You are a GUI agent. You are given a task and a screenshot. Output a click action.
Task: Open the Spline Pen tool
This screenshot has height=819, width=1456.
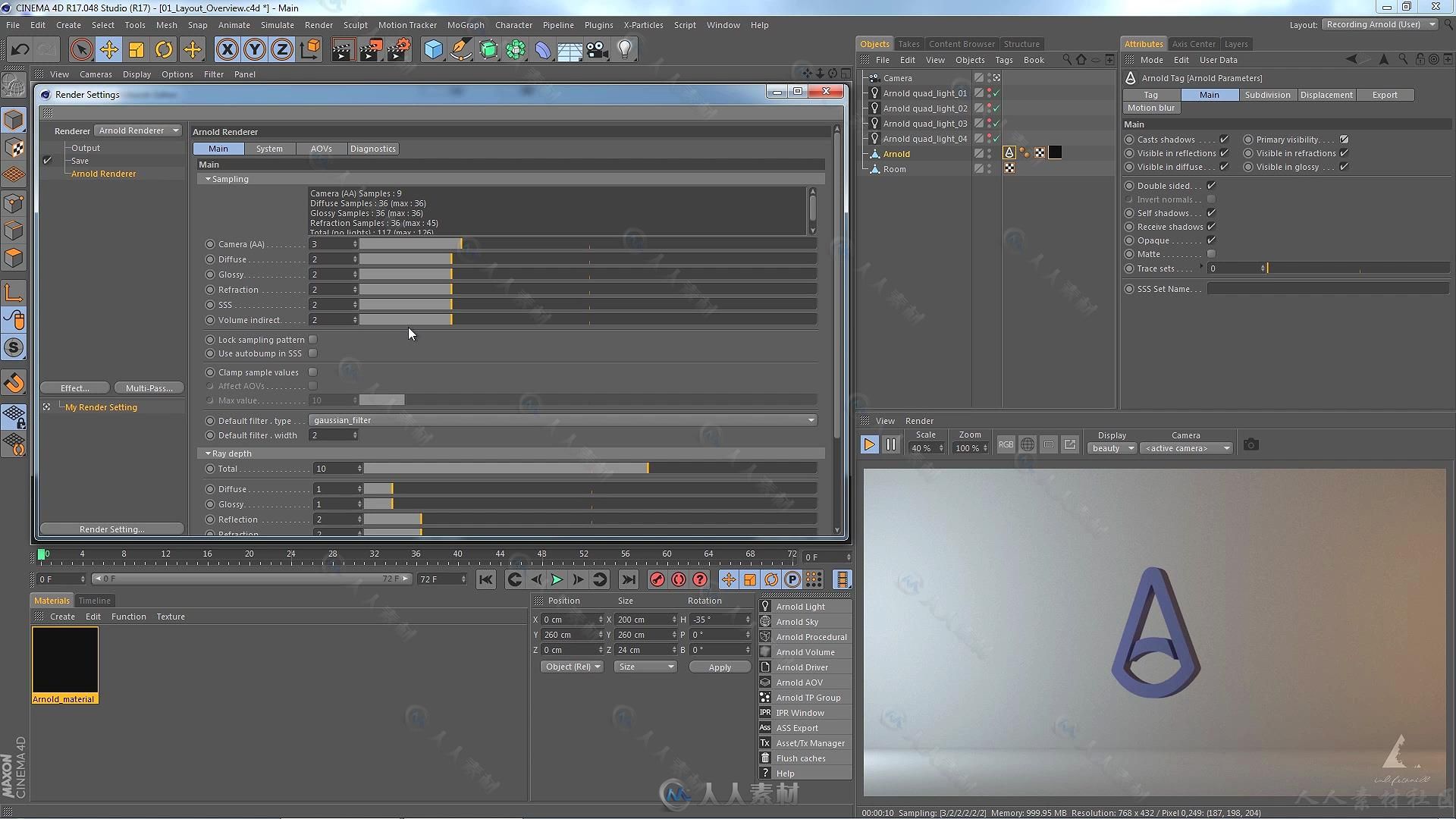click(x=460, y=50)
